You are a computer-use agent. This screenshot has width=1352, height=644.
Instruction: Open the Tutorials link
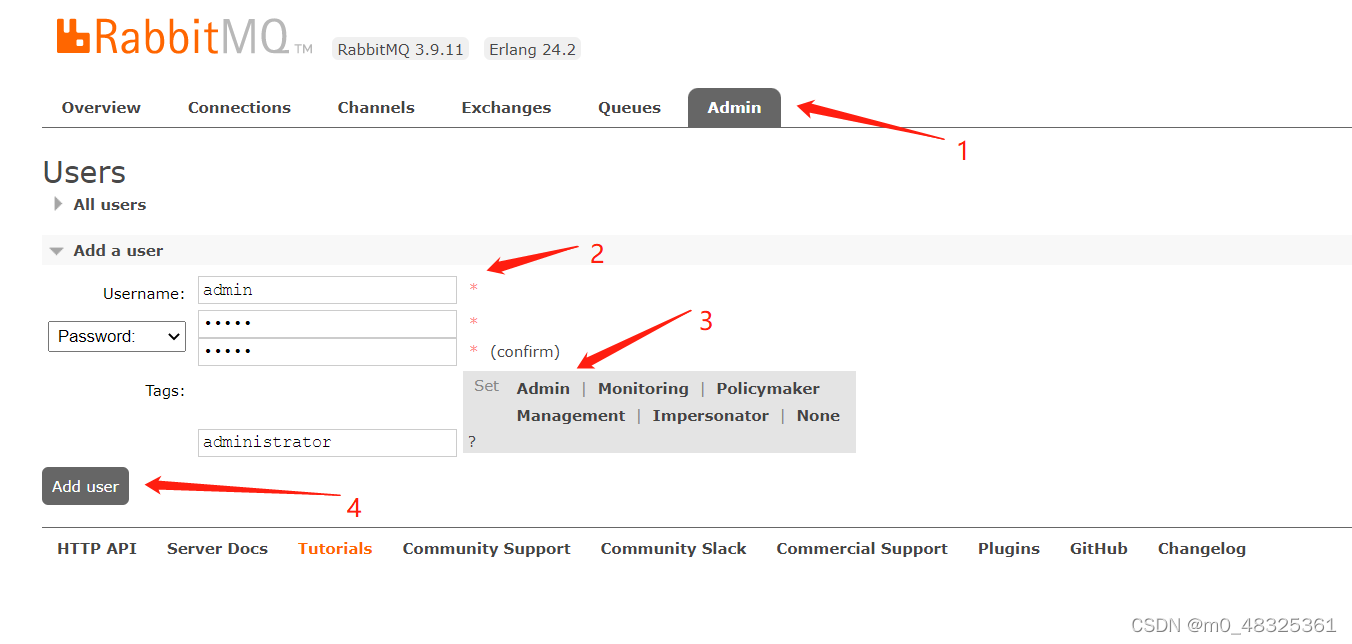[335, 548]
